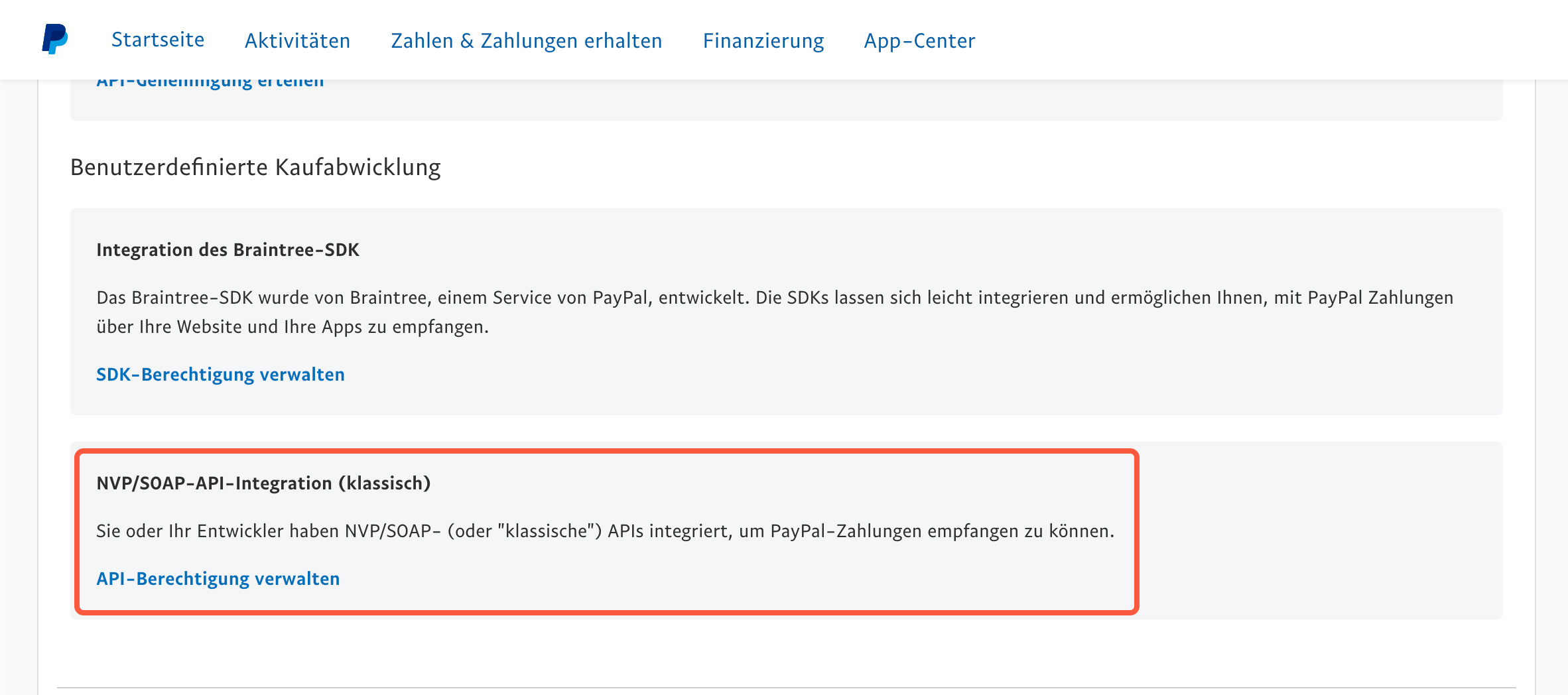
Task: Click the Benutzerdefinierte Kaufabwicklung section heading
Action: pyautogui.click(x=255, y=167)
